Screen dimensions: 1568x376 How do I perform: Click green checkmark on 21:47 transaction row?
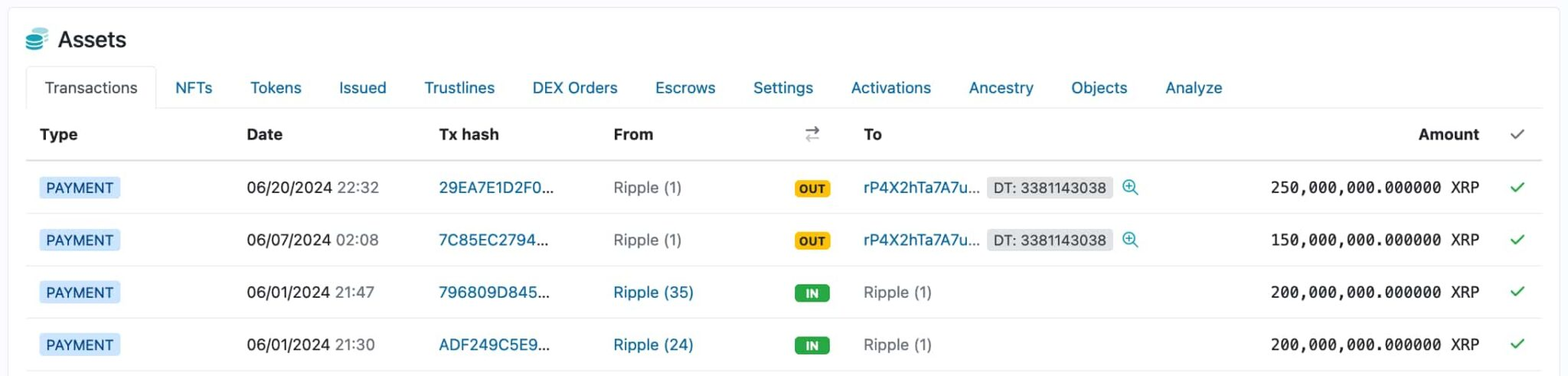click(1517, 292)
